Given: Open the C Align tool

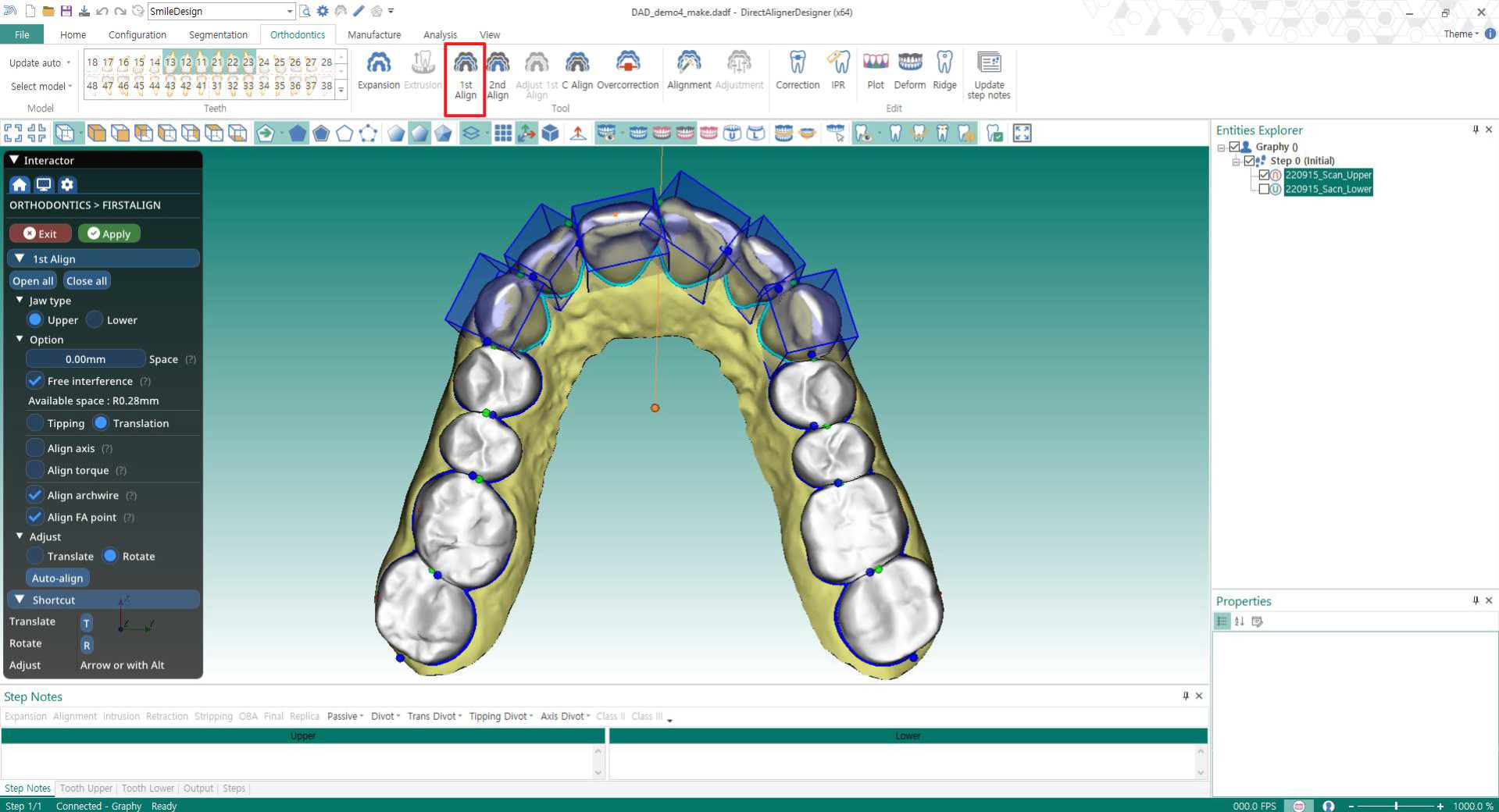Looking at the screenshot, I should tap(577, 63).
